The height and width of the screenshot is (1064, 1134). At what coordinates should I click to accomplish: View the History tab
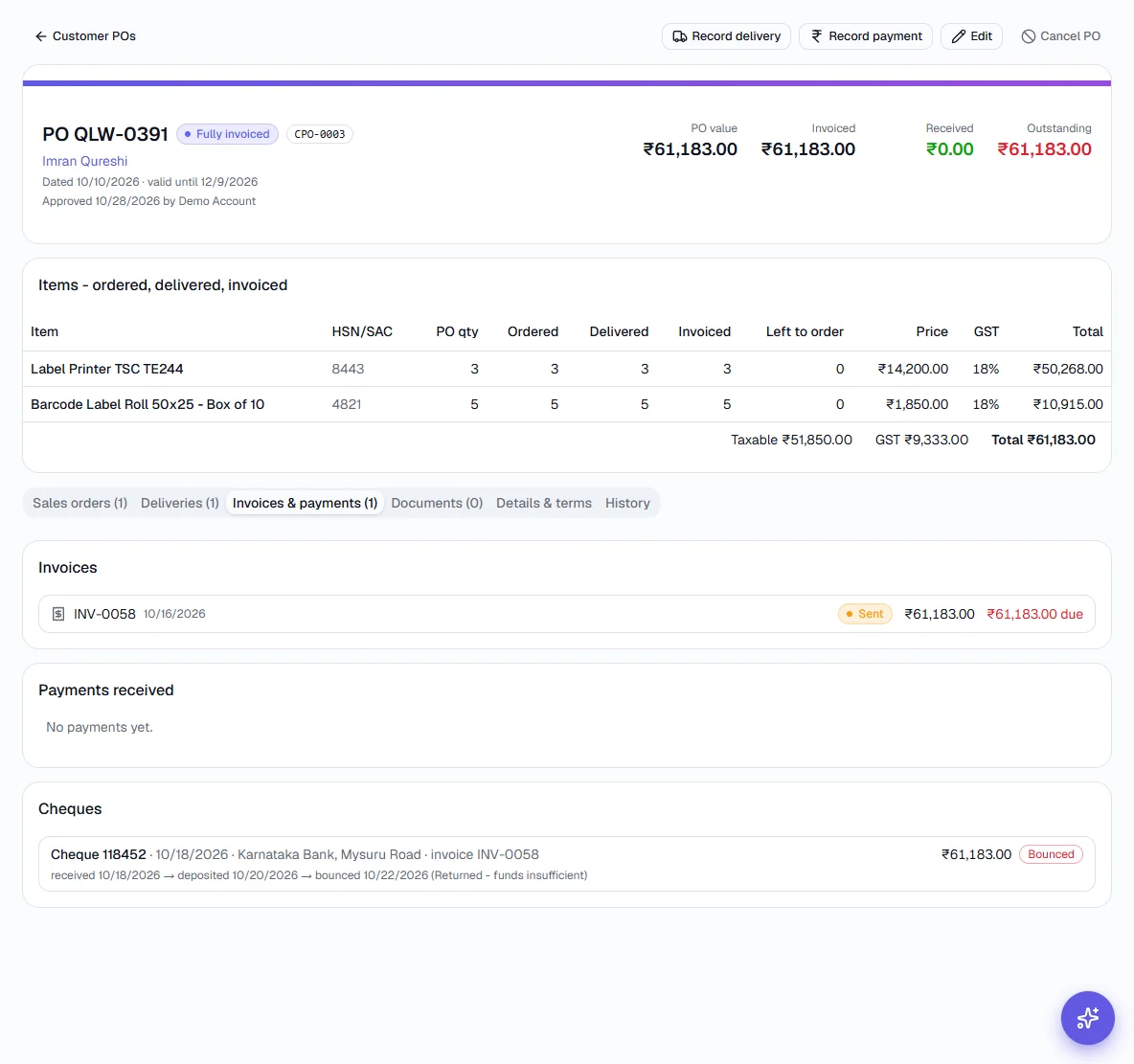tap(627, 503)
